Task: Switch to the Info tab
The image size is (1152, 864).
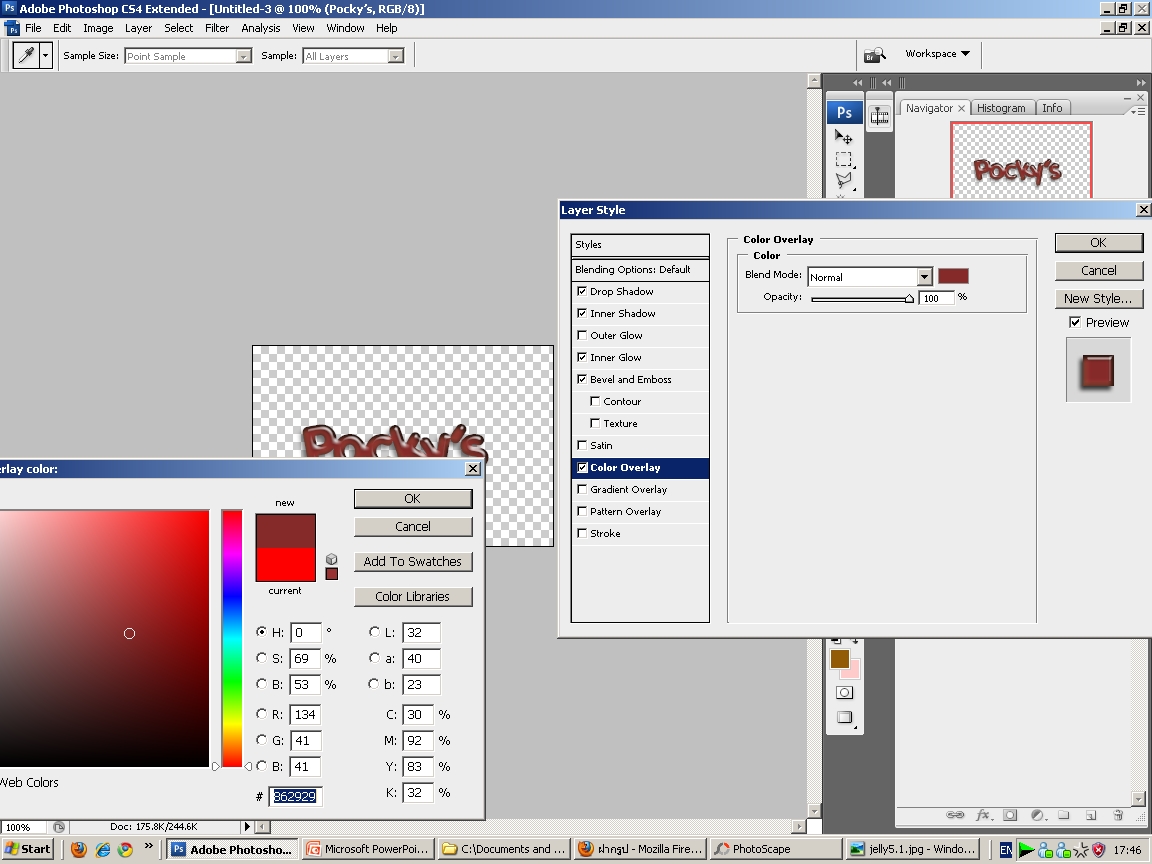Action: click(1052, 108)
